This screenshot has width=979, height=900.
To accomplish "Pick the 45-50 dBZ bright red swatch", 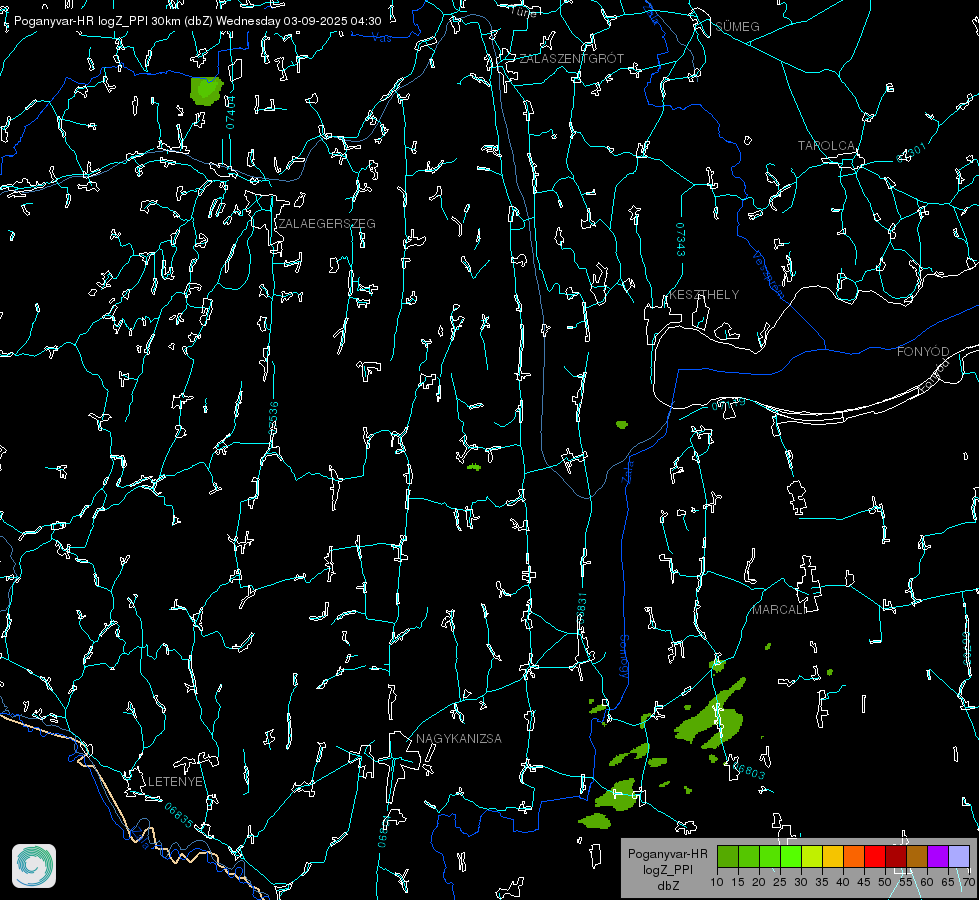I will click(875, 856).
